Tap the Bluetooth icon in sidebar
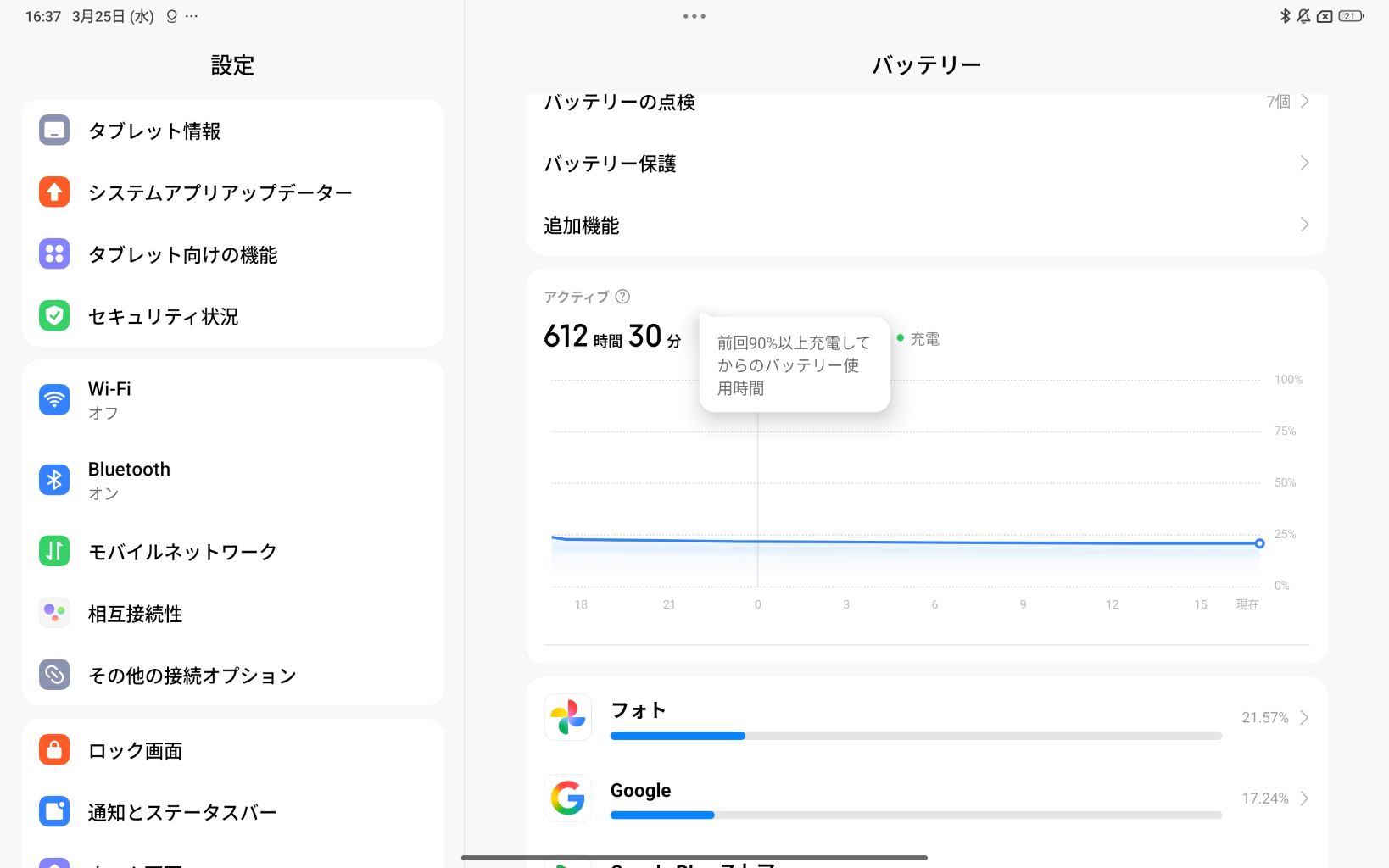This screenshot has width=1389, height=868. [x=54, y=480]
